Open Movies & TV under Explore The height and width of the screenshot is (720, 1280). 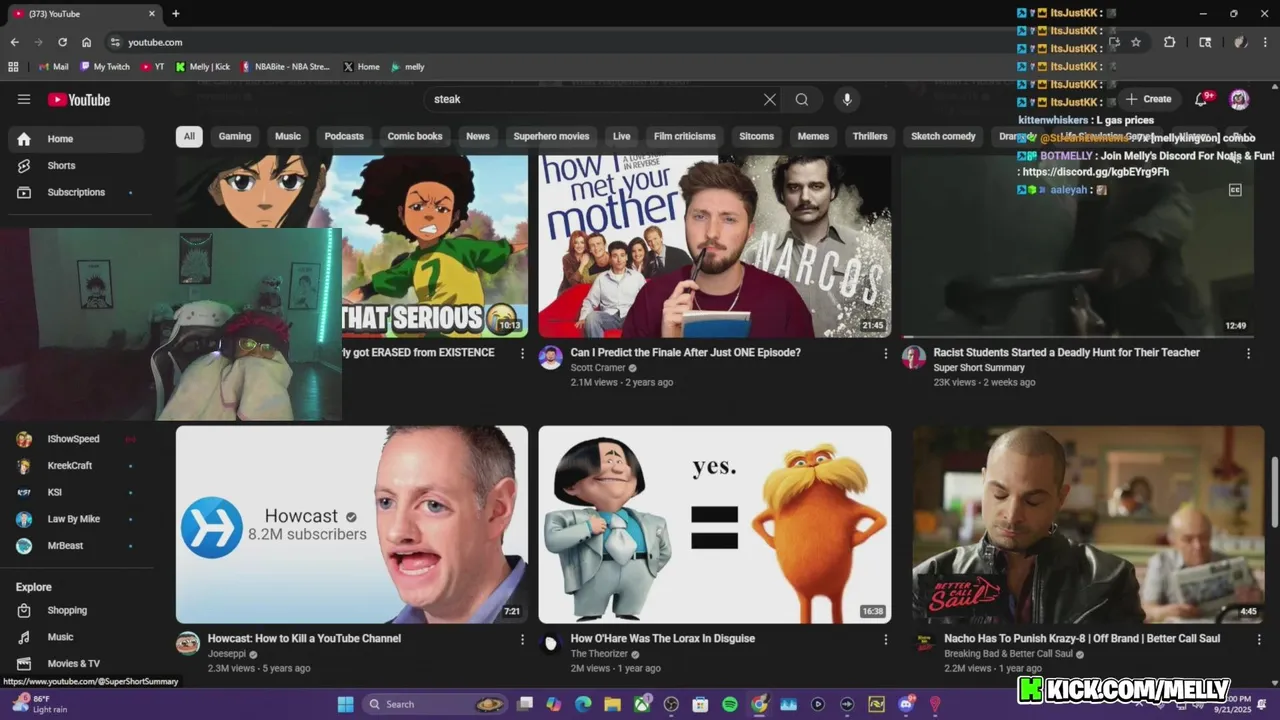[x=76, y=663]
